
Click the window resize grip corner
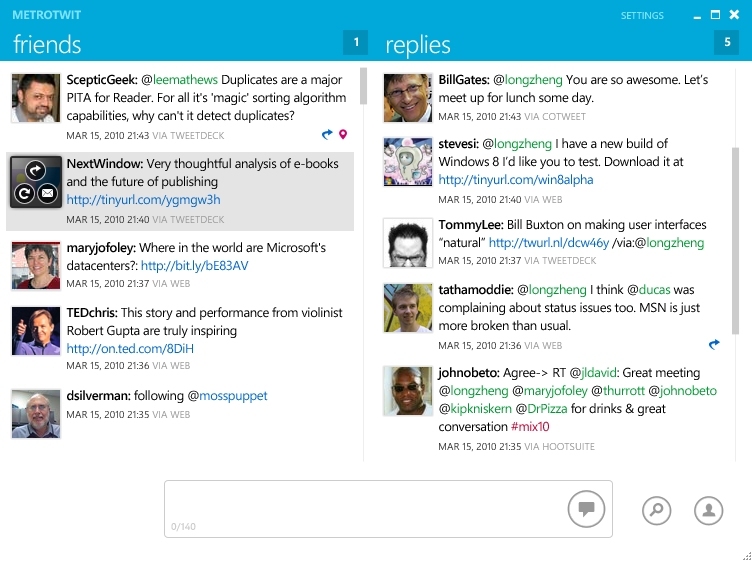click(746, 557)
